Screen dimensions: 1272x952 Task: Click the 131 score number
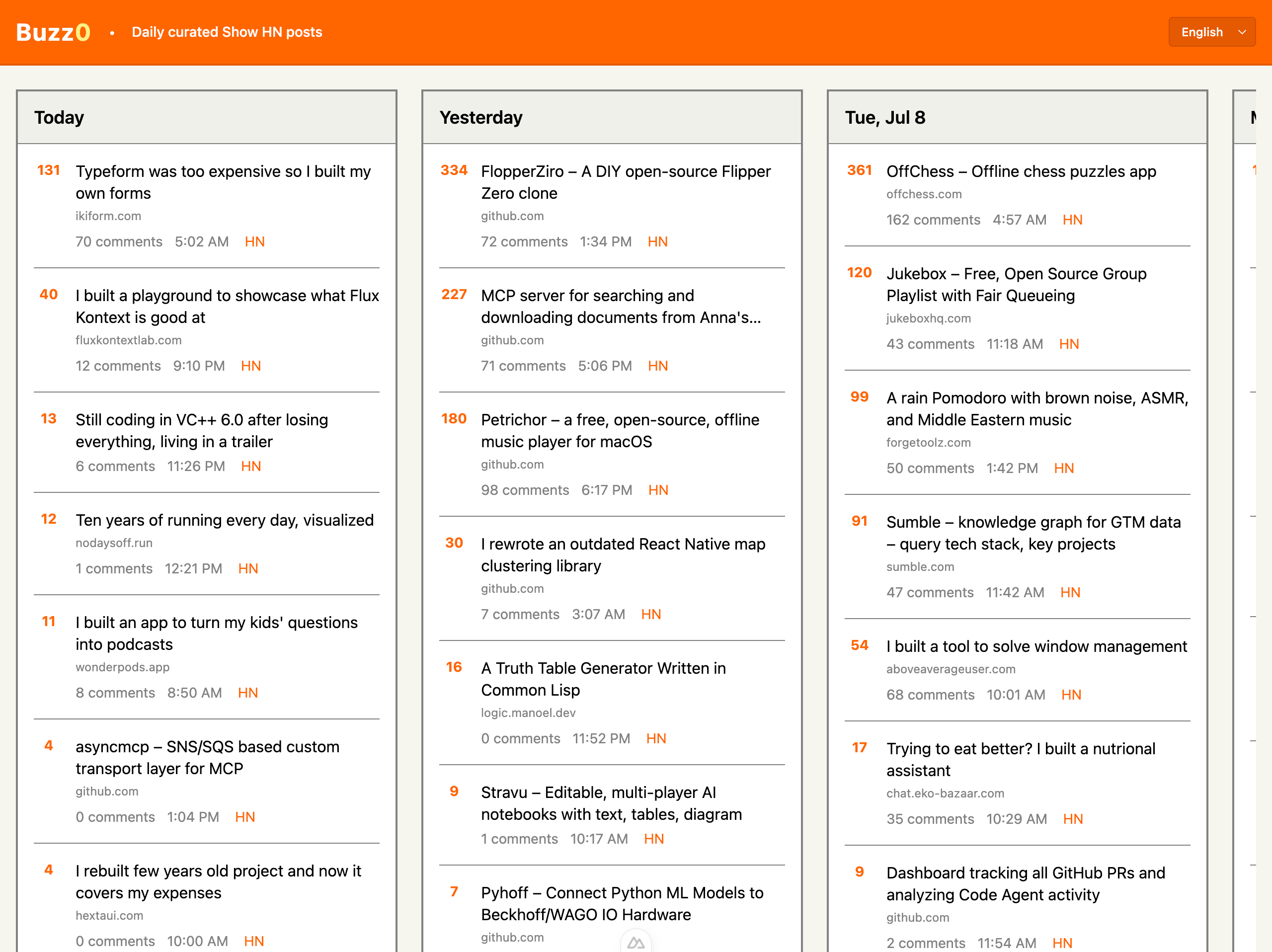48,171
